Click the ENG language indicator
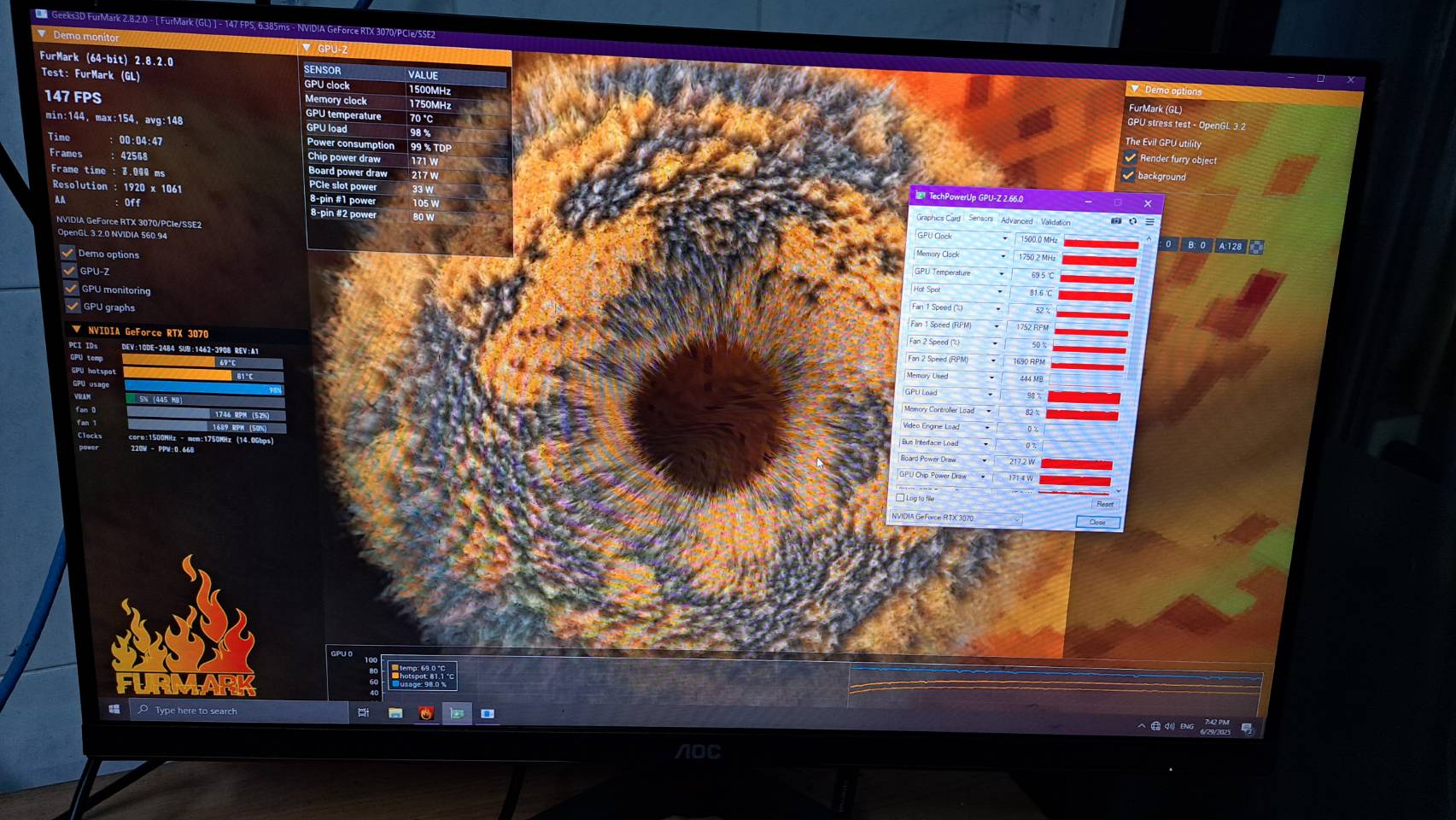The width and height of the screenshot is (1456, 820). coord(1187,726)
